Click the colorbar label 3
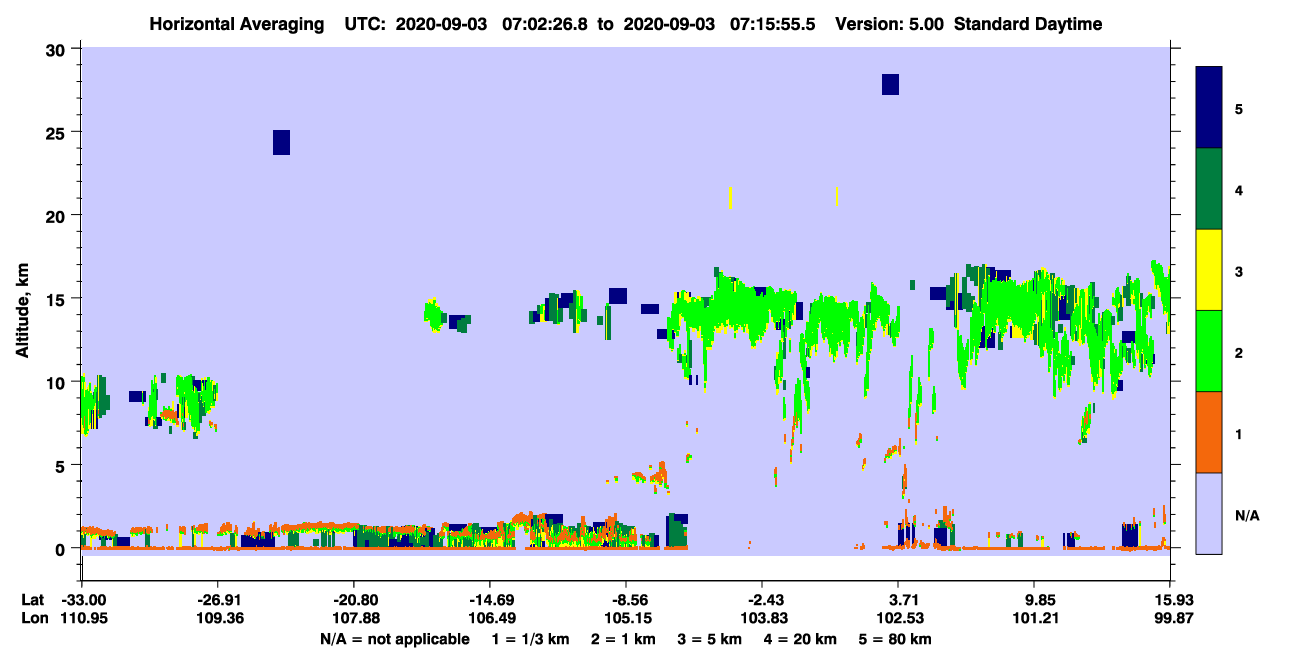Image resolution: width=1300 pixels, height=667 pixels. coord(1238,271)
